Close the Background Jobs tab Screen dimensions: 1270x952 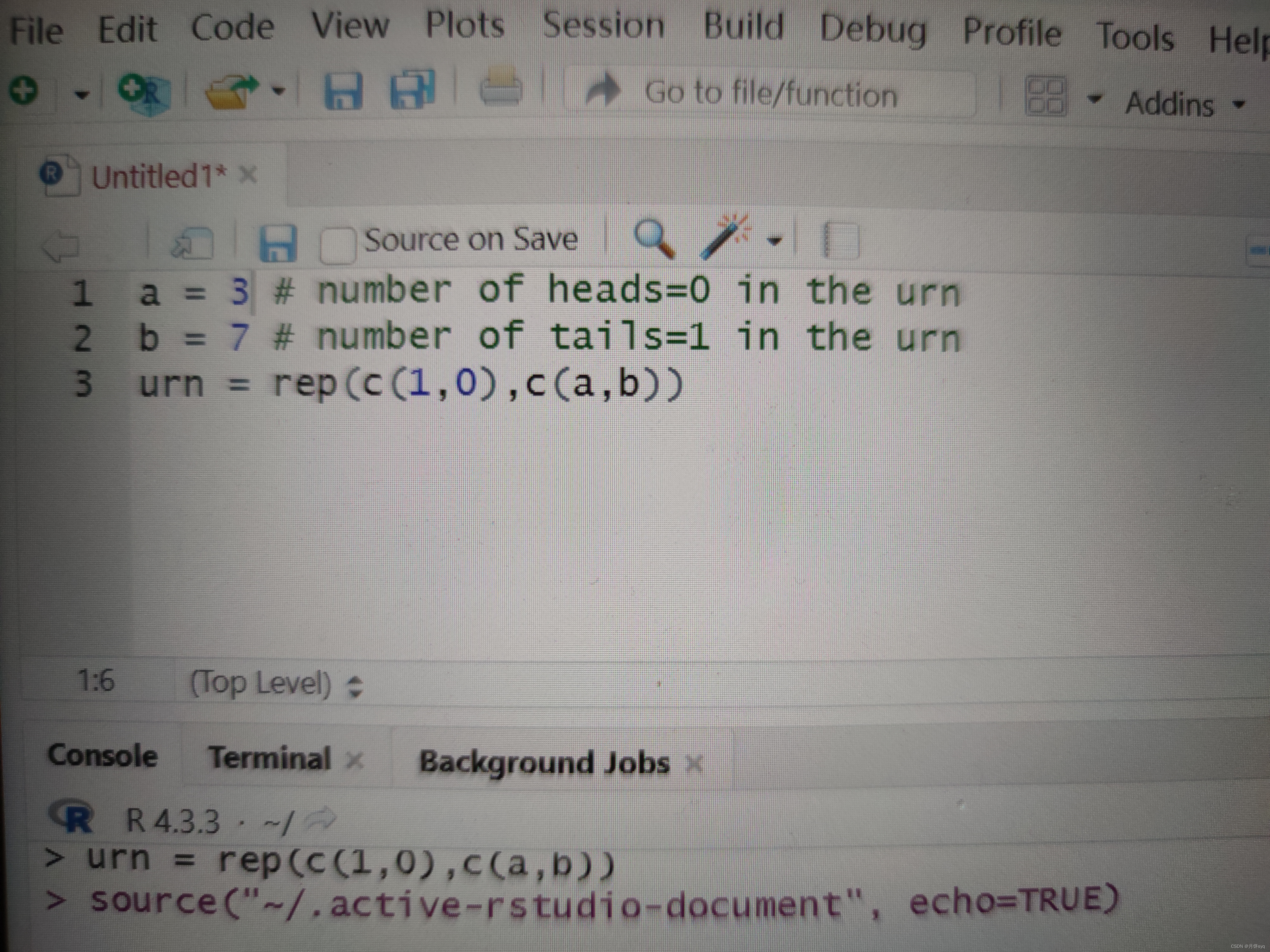(x=694, y=764)
